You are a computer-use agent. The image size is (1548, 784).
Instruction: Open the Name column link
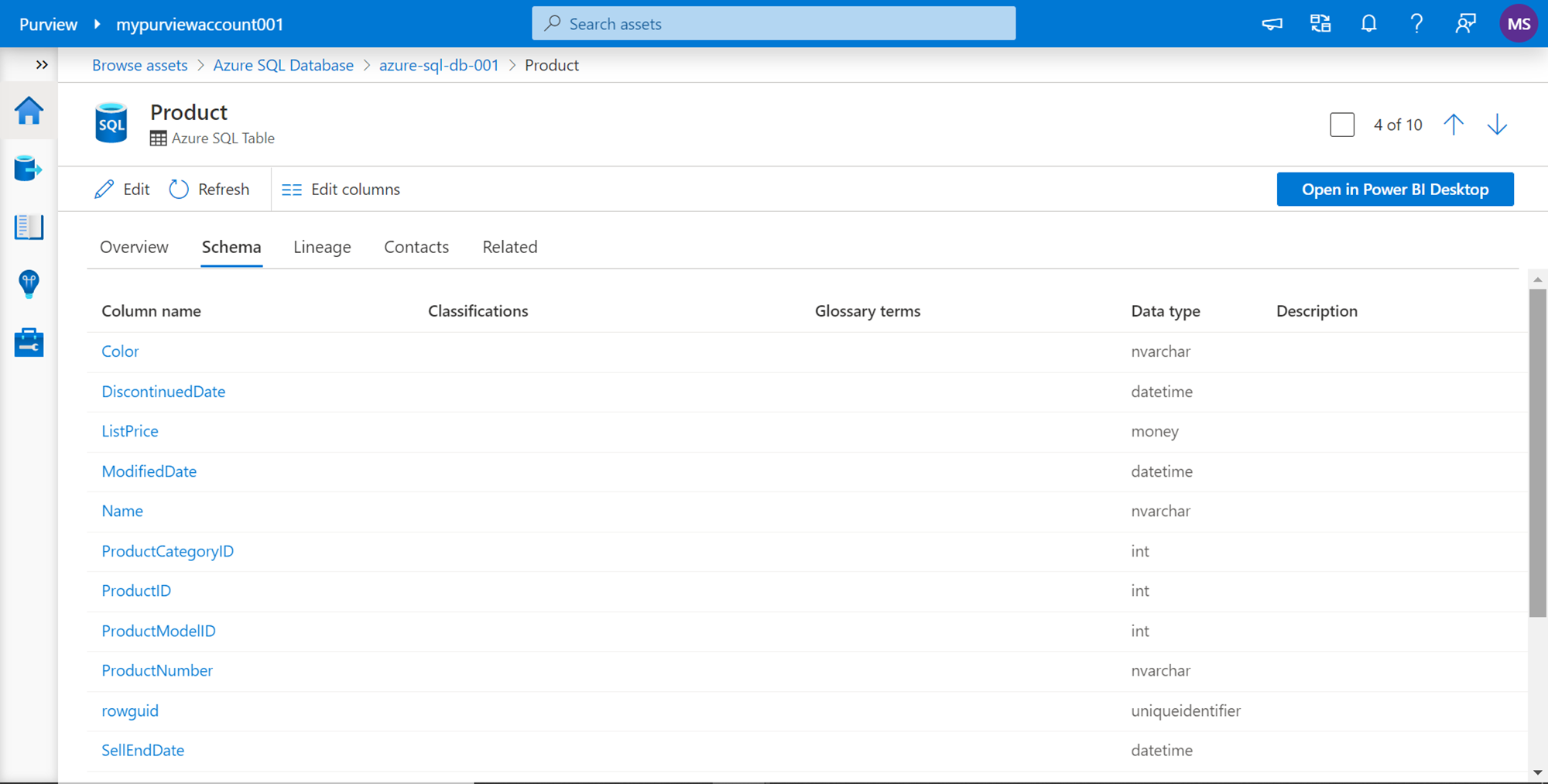[122, 511]
